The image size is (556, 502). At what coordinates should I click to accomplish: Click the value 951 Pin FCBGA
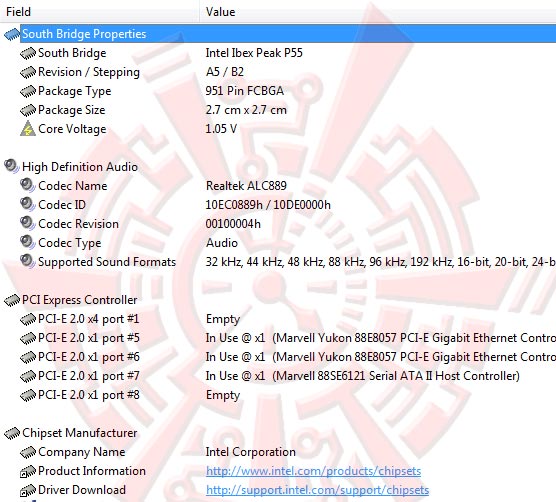pos(245,91)
